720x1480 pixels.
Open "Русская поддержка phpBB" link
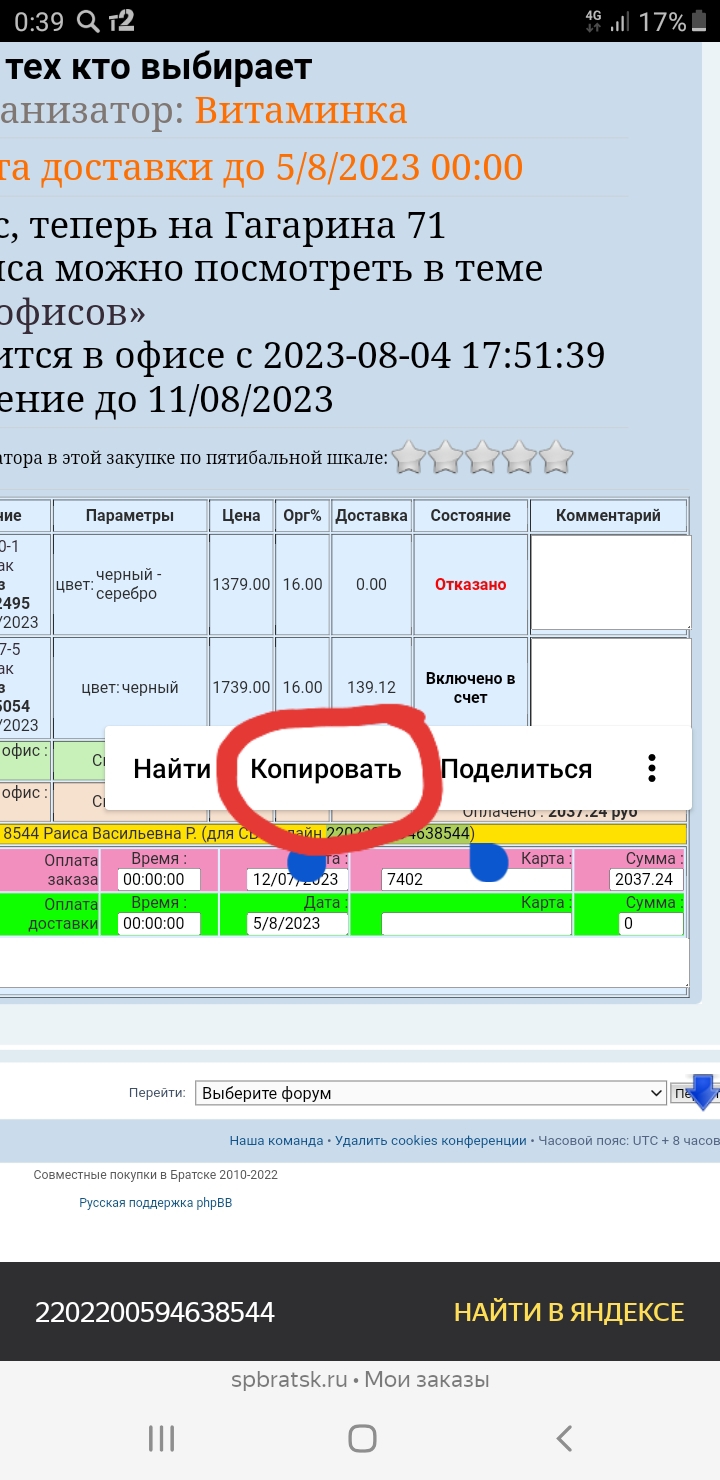point(155,1203)
